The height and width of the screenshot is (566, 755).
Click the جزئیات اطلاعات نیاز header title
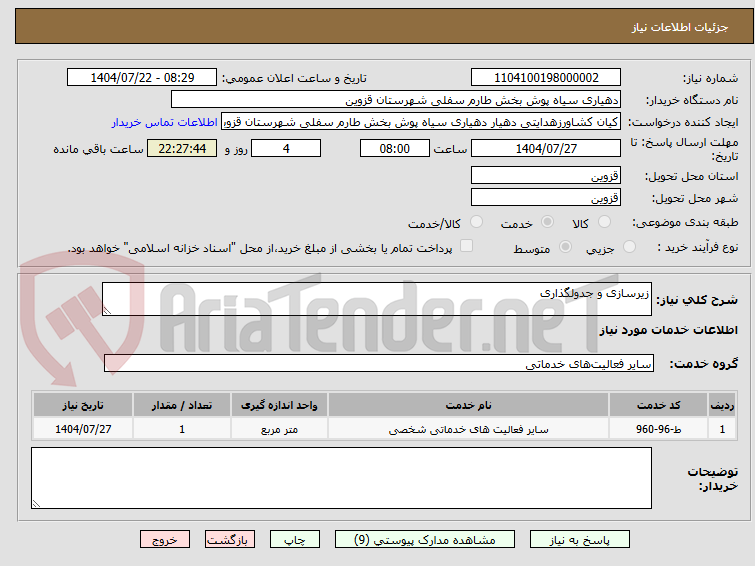click(x=680, y=27)
